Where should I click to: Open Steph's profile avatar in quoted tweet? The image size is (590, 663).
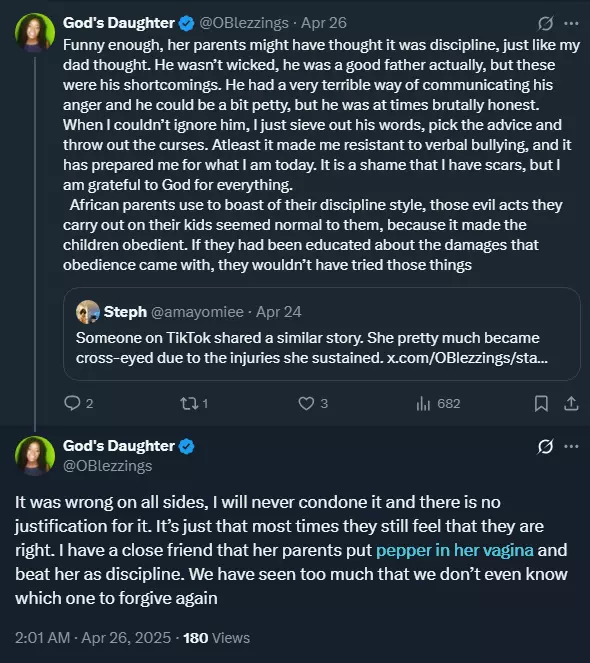click(88, 312)
